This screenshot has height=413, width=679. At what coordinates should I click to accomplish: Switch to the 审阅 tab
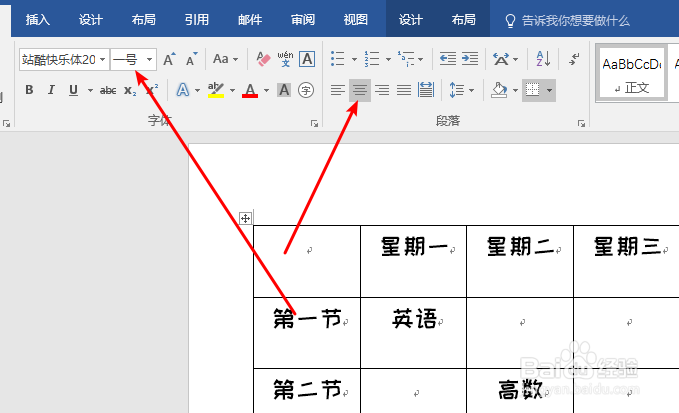303,20
